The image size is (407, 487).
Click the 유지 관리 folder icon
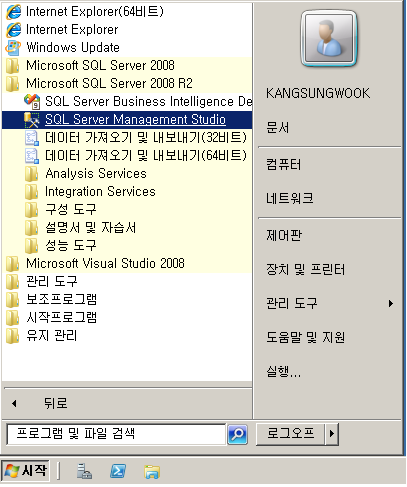point(13,336)
